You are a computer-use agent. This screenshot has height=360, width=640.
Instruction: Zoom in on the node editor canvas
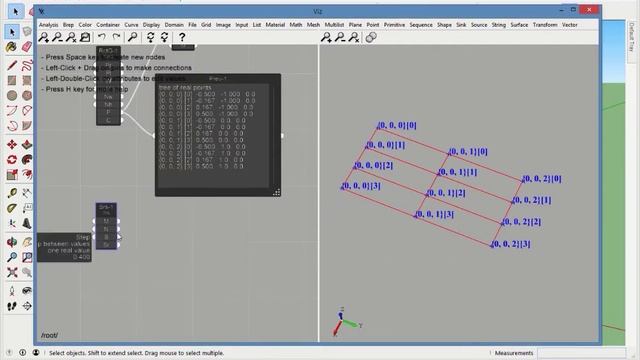tap(43, 38)
